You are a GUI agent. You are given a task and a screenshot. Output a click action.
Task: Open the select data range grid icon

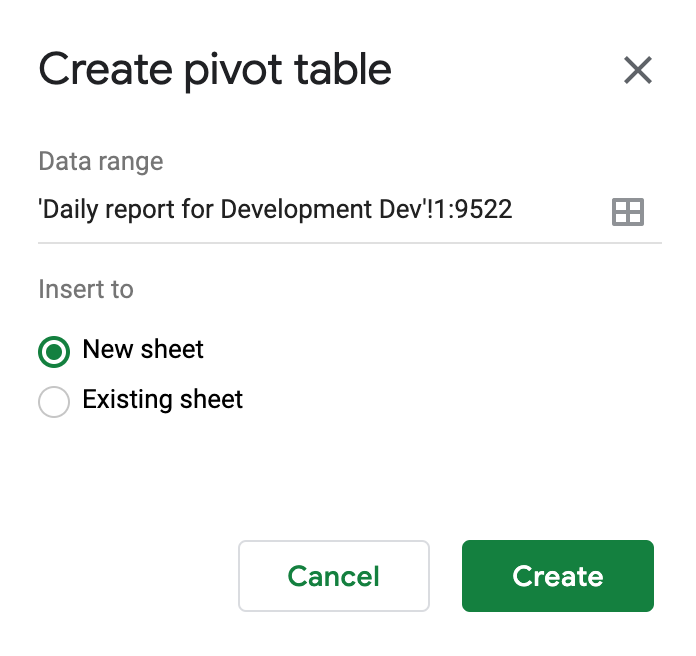point(628,212)
